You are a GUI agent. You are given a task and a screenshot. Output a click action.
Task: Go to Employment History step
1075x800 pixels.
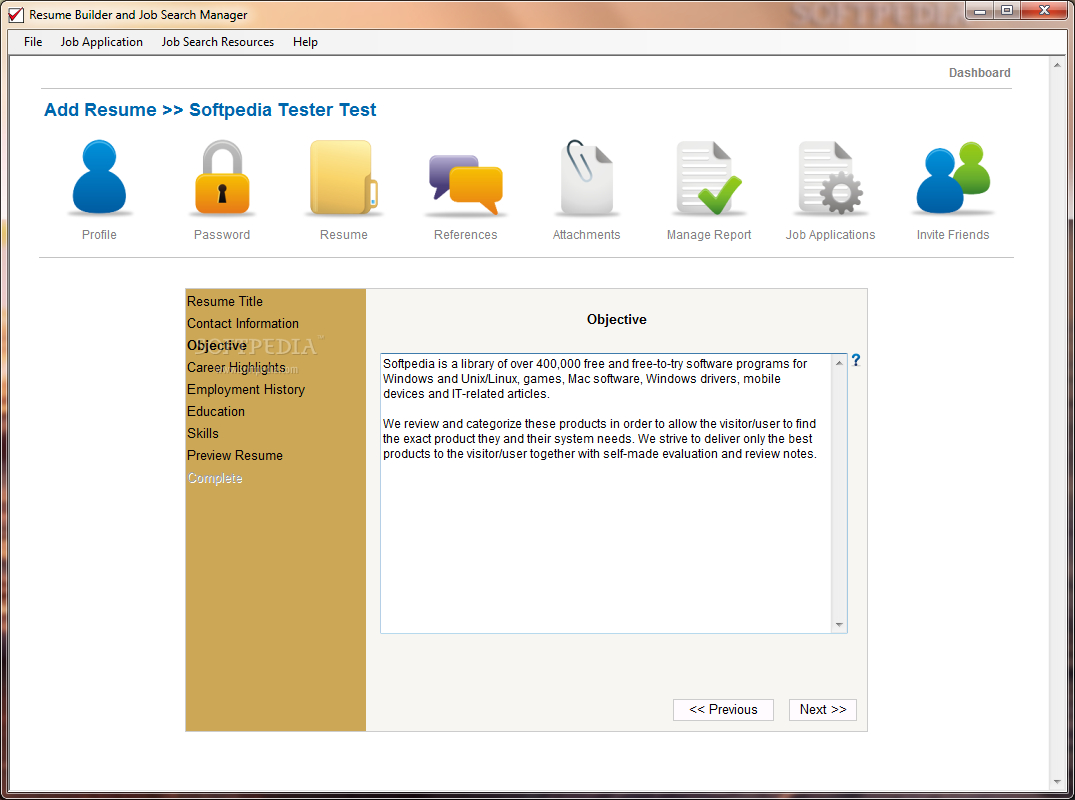click(245, 389)
